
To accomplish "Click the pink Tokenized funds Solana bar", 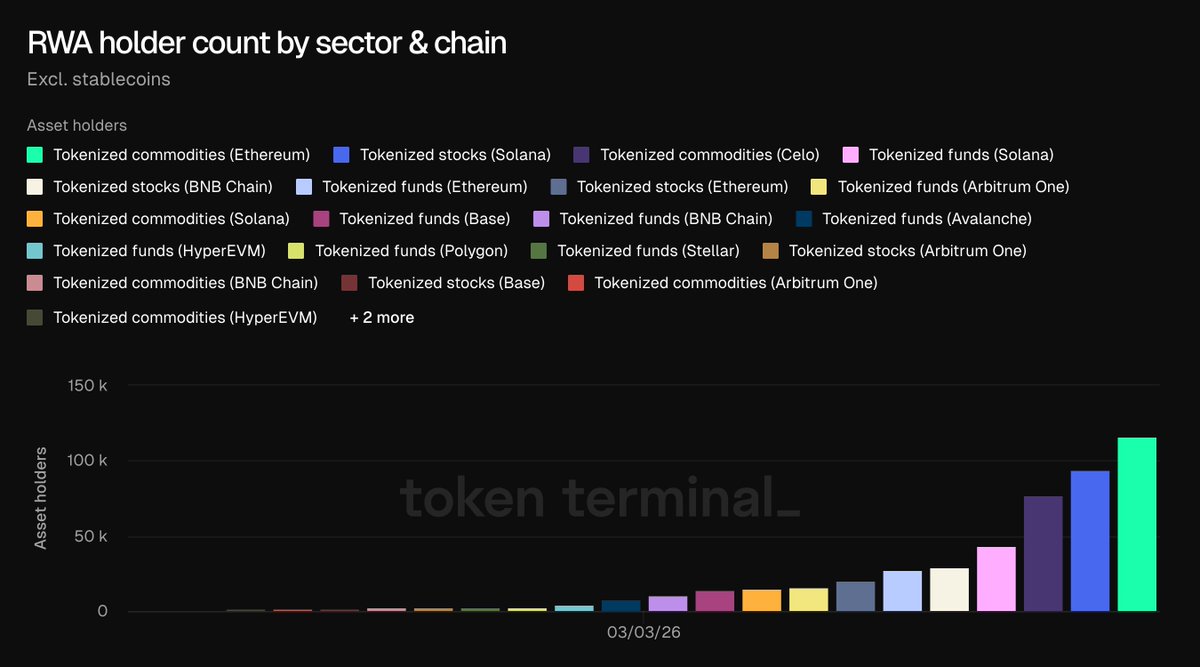I will (x=996, y=579).
